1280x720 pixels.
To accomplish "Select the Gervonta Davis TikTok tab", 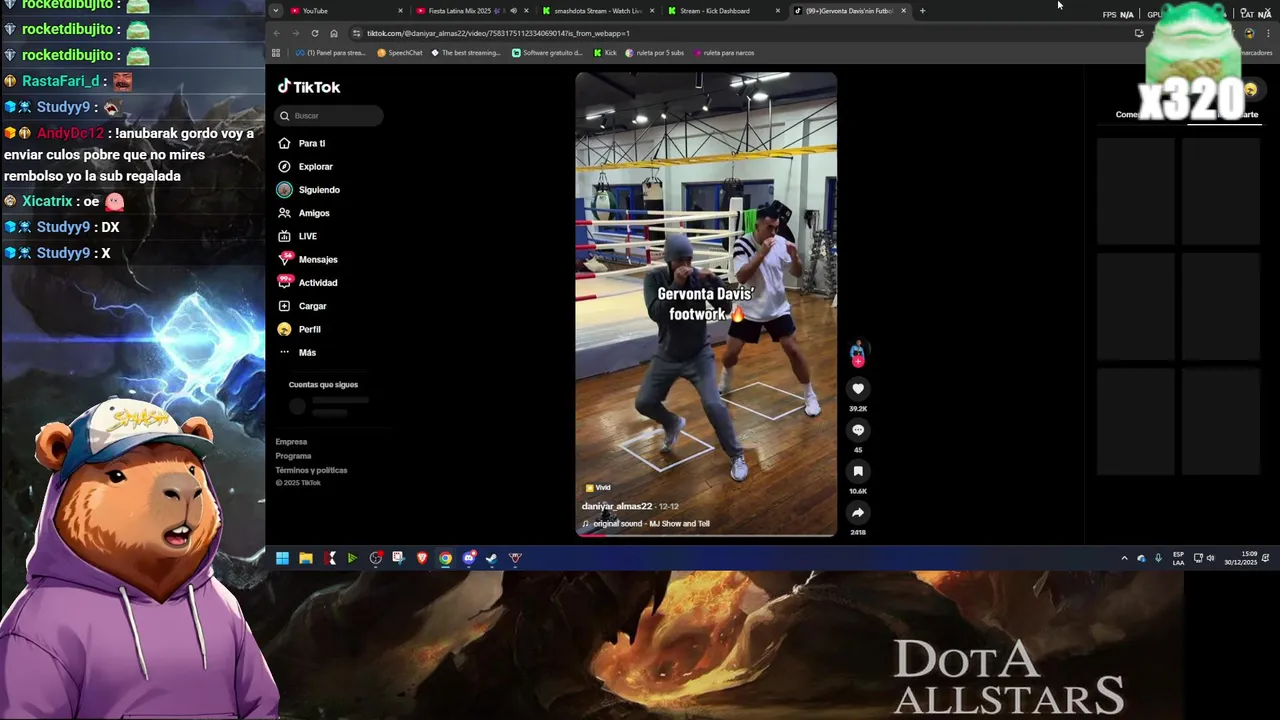I will click(x=848, y=11).
